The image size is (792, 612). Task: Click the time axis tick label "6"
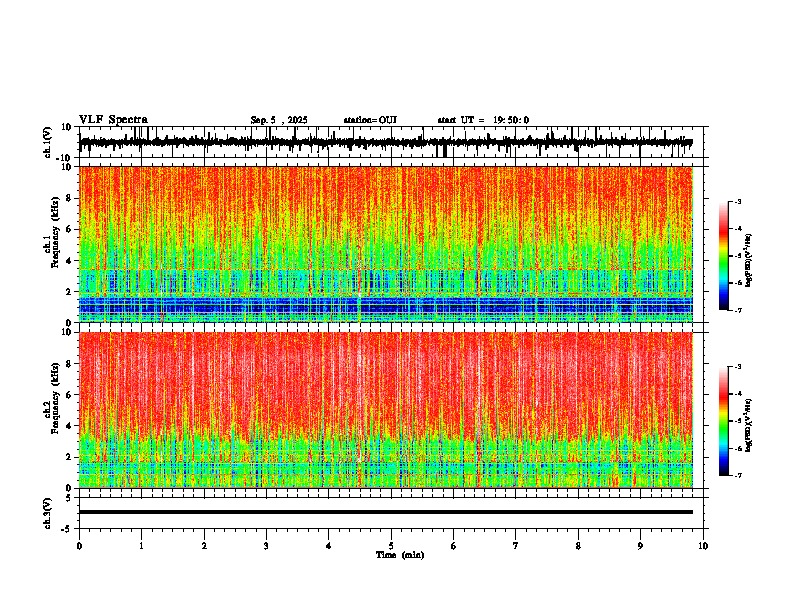(x=453, y=546)
